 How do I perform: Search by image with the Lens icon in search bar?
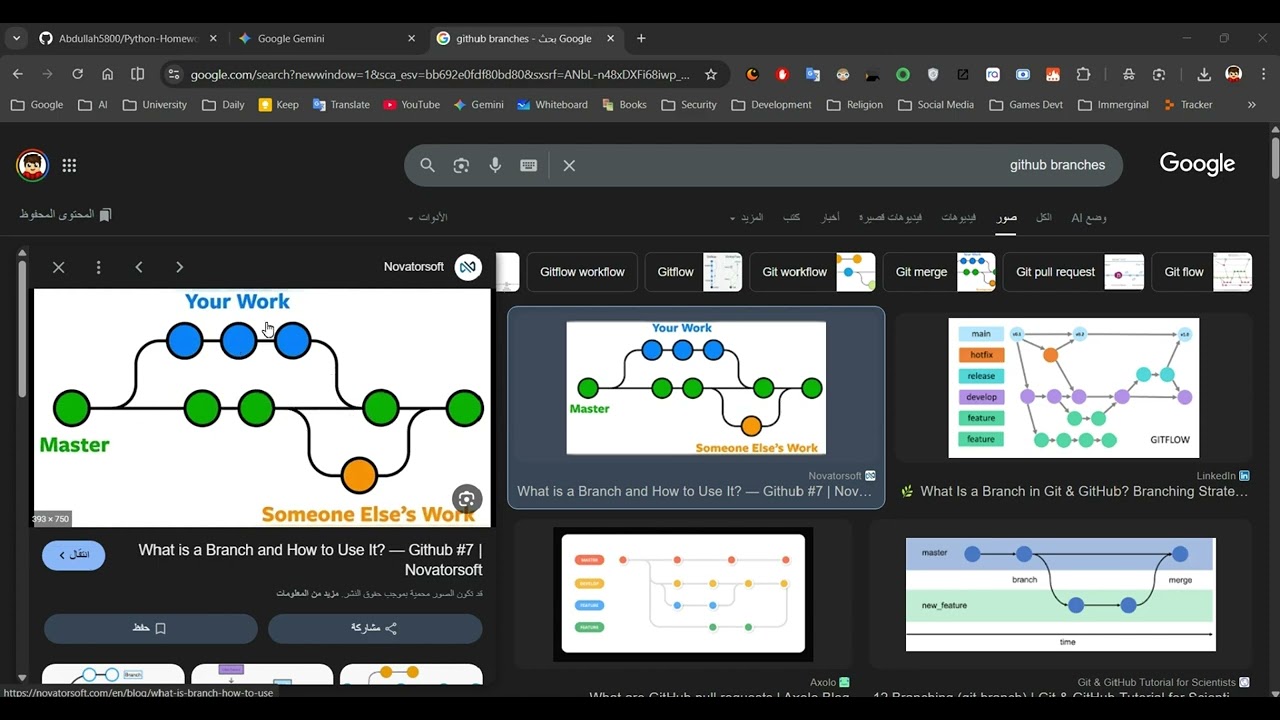point(461,165)
